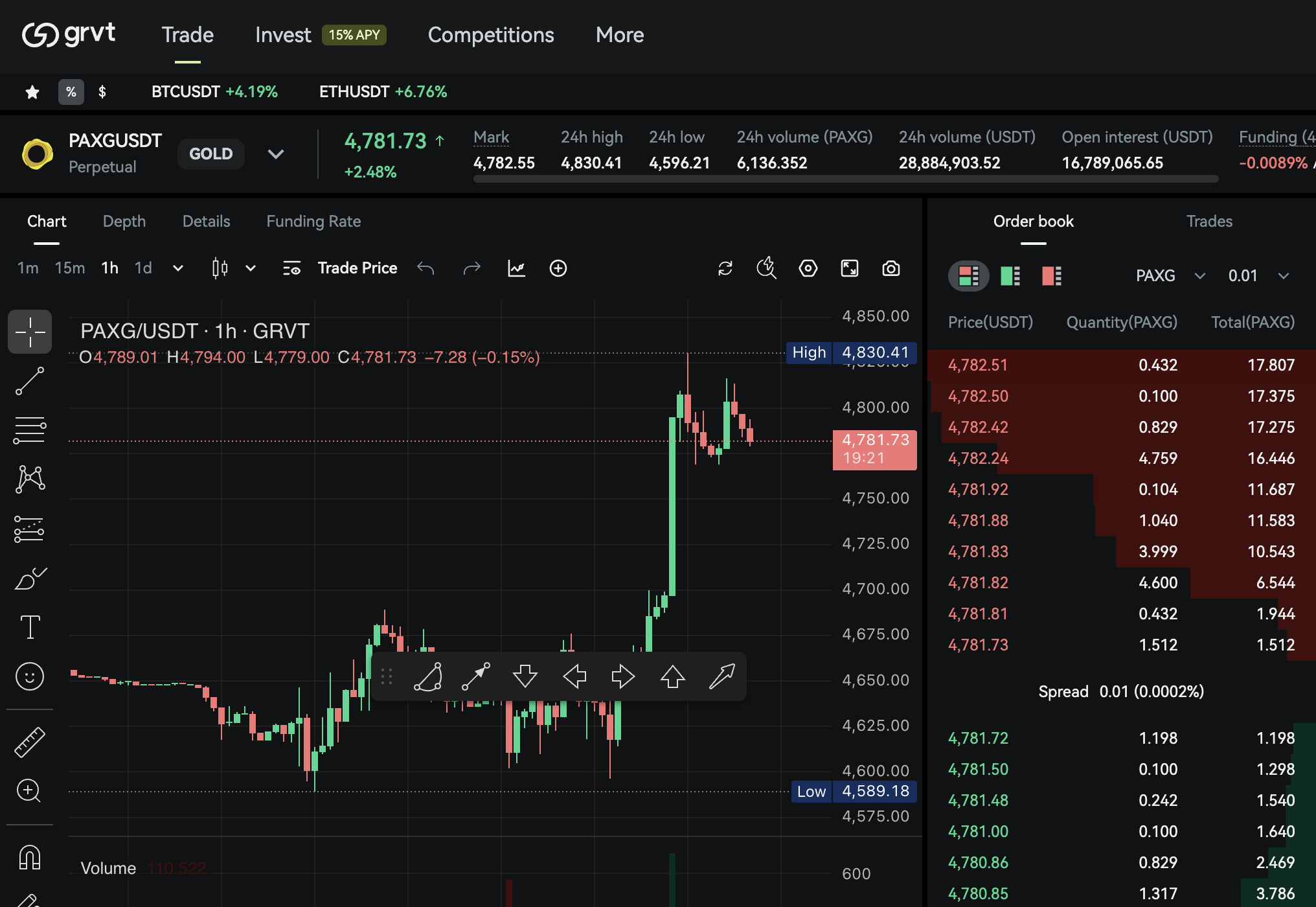1316x907 pixels.
Task: Switch to the Depth tab
Action: pos(124,222)
